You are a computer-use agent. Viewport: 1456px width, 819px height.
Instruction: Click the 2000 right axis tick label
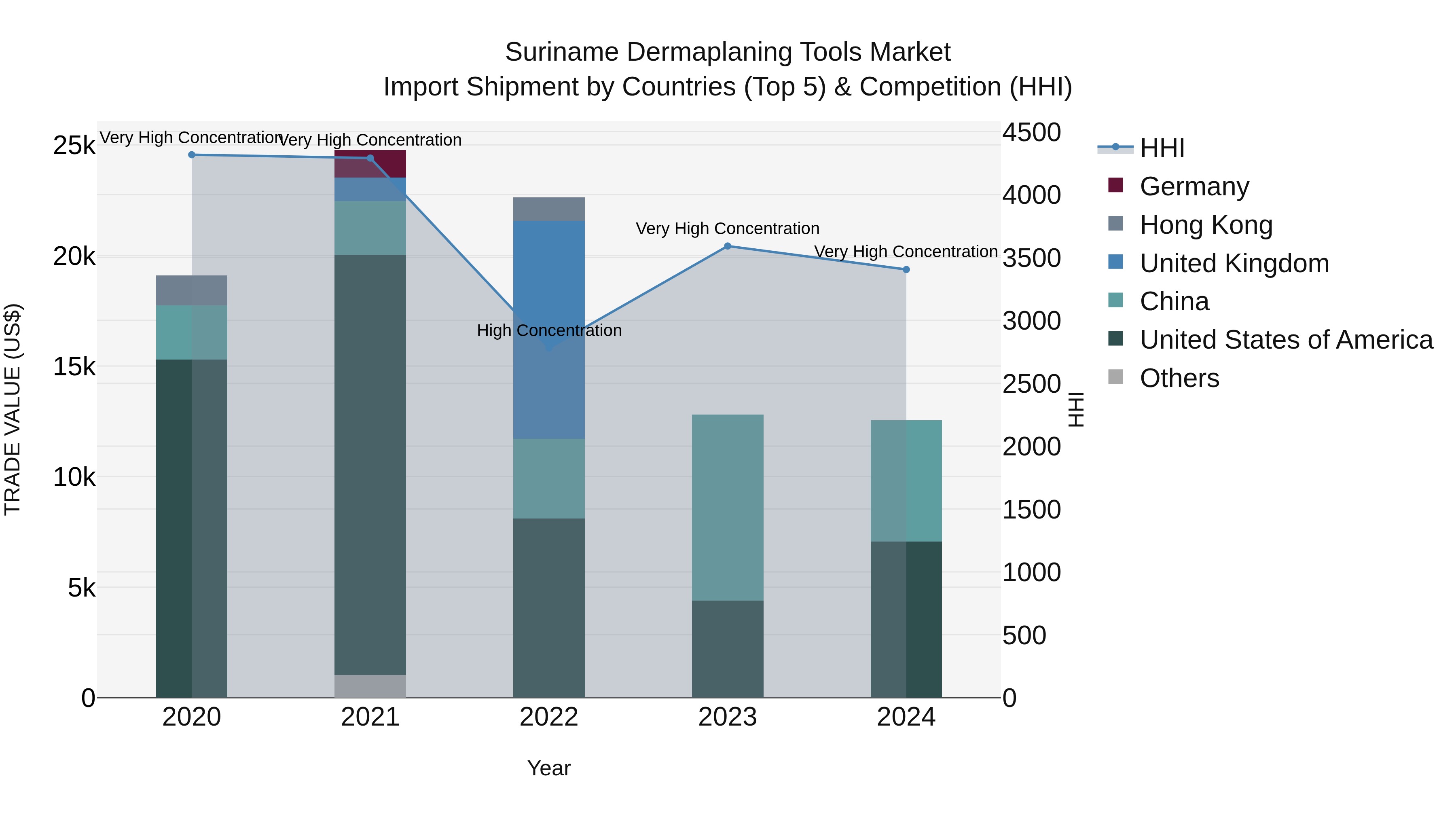(x=1031, y=447)
